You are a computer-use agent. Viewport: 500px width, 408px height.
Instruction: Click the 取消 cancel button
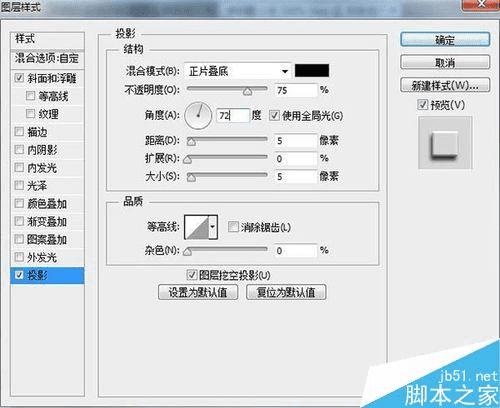click(x=445, y=62)
